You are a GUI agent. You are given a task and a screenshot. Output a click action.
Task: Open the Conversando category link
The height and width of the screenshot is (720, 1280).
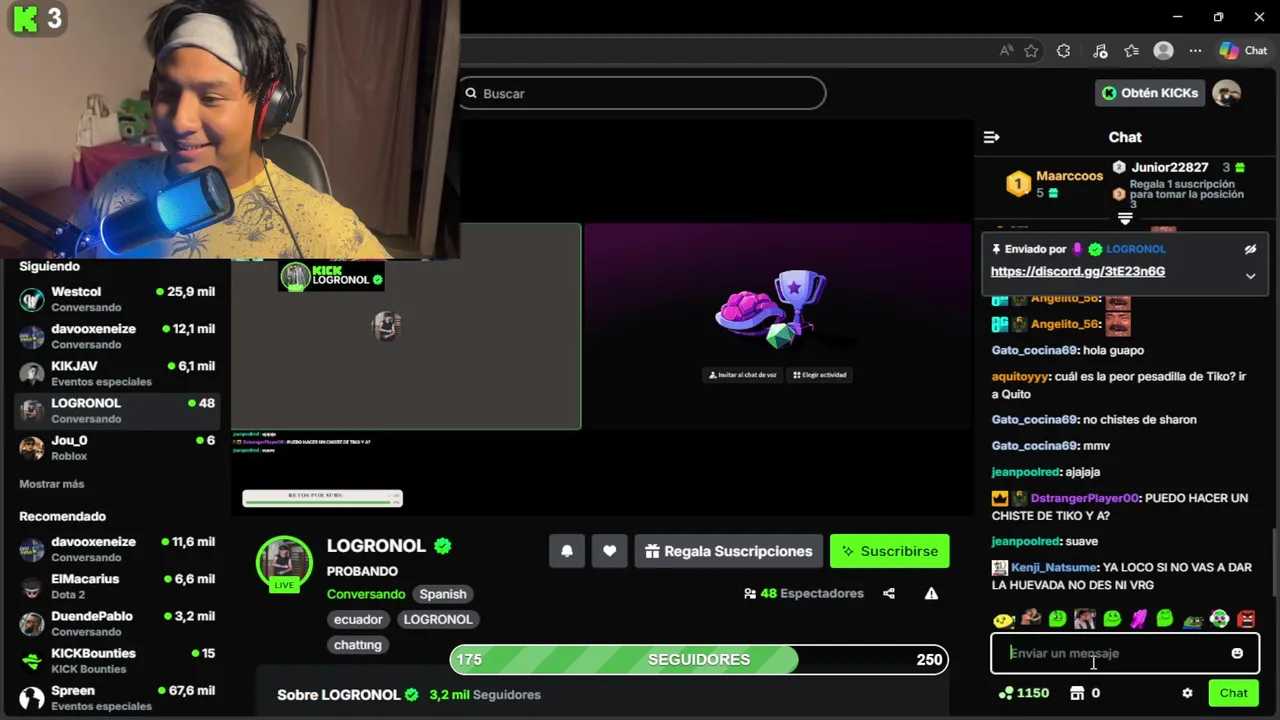click(x=366, y=594)
